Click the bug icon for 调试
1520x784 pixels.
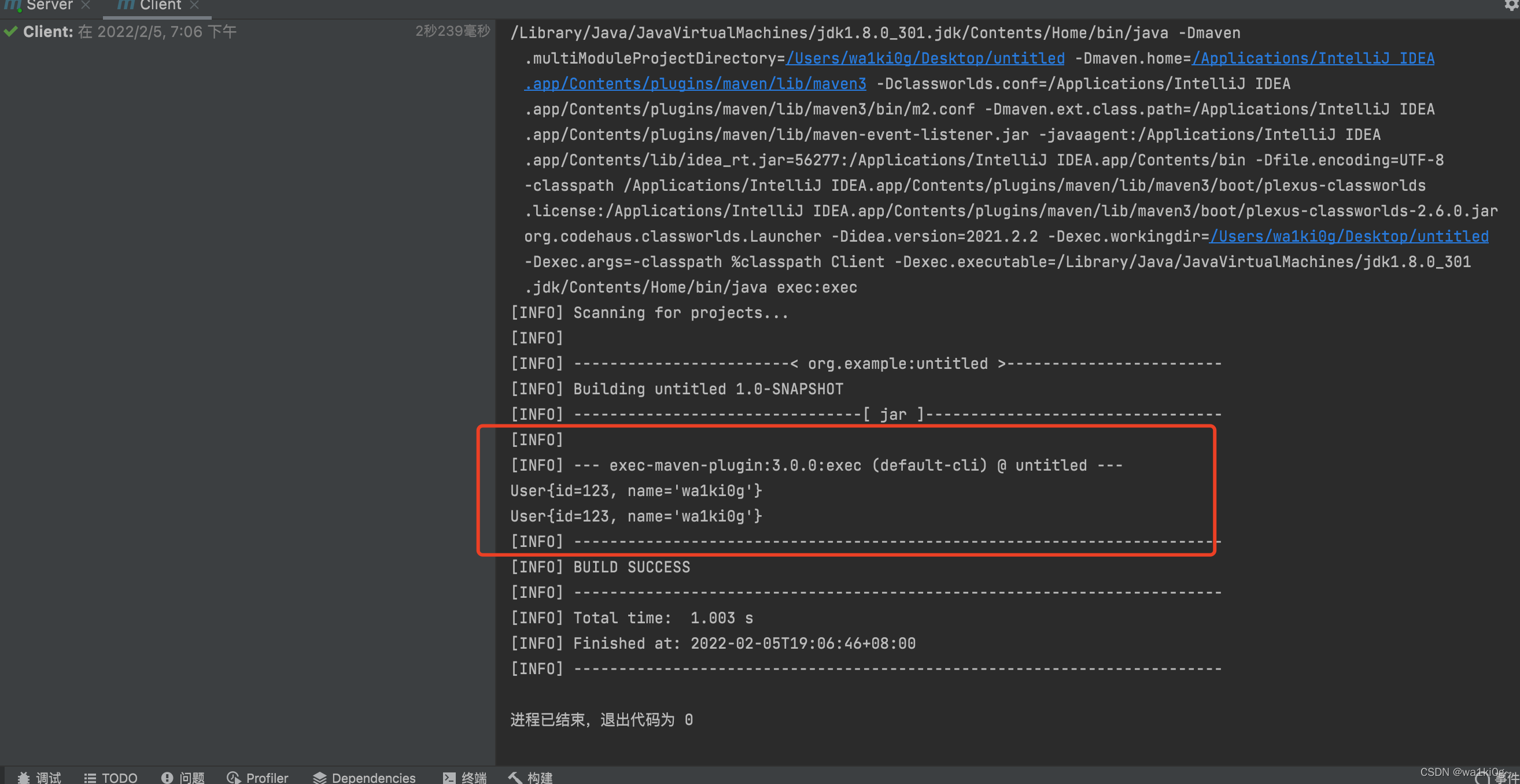pyautogui.click(x=23, y=778)
